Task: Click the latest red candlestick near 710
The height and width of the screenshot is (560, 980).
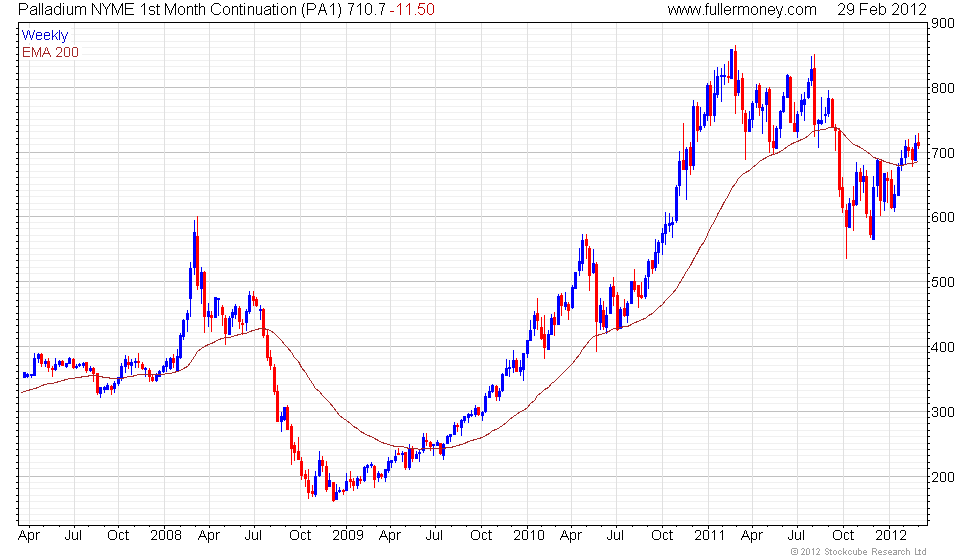Action: tap(918, 143)
